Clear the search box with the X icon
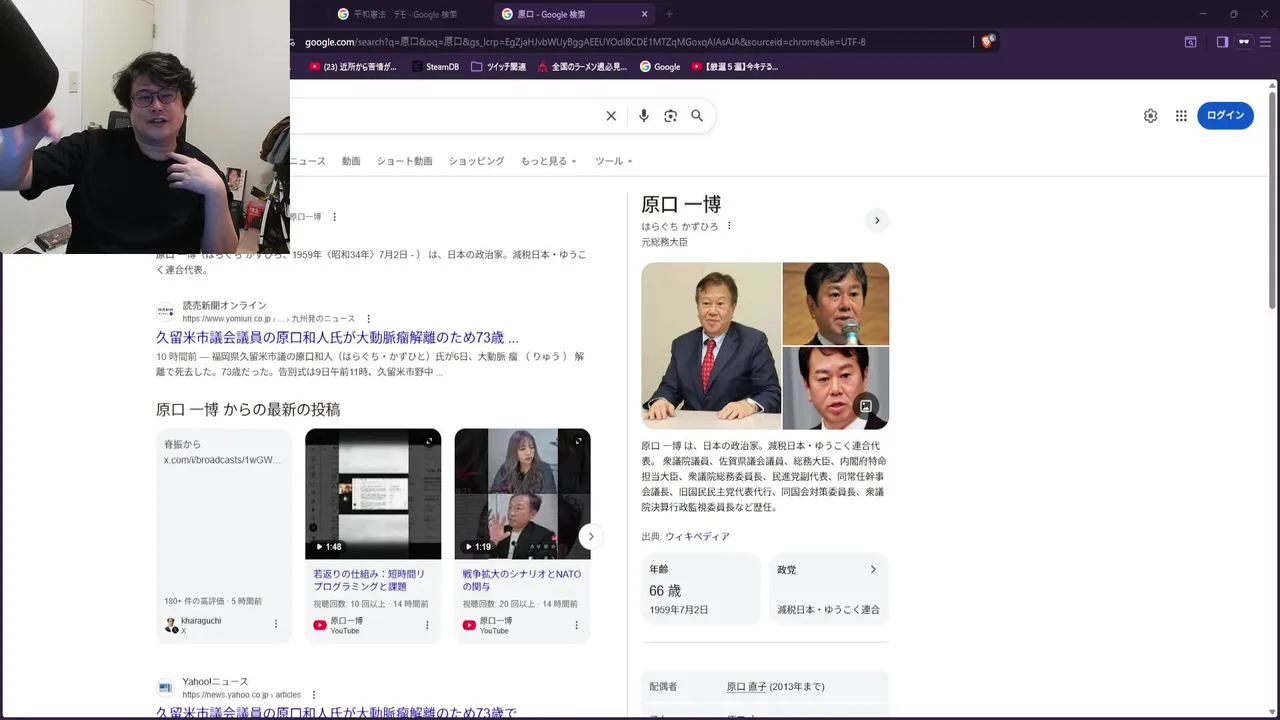Image resolution: width=1280 pixels, height=720 pixels. pyautogui.click(x=611, y=116)
